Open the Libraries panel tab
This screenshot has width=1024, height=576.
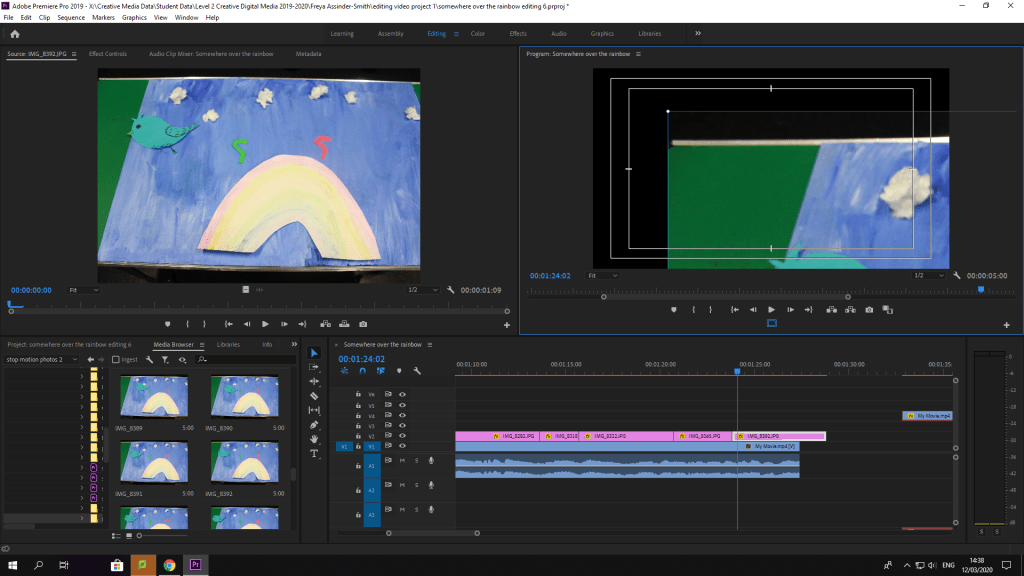click(228, 344)
